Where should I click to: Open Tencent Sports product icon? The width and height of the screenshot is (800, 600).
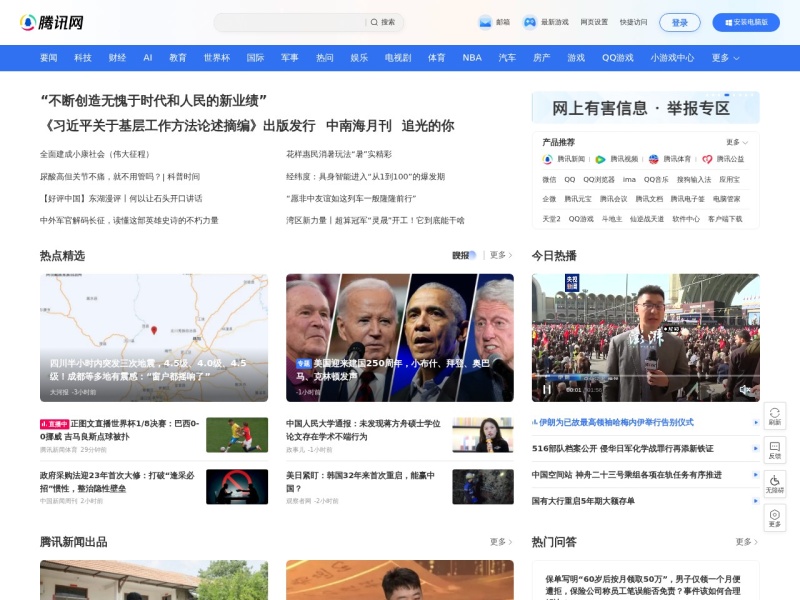(654, 159)
